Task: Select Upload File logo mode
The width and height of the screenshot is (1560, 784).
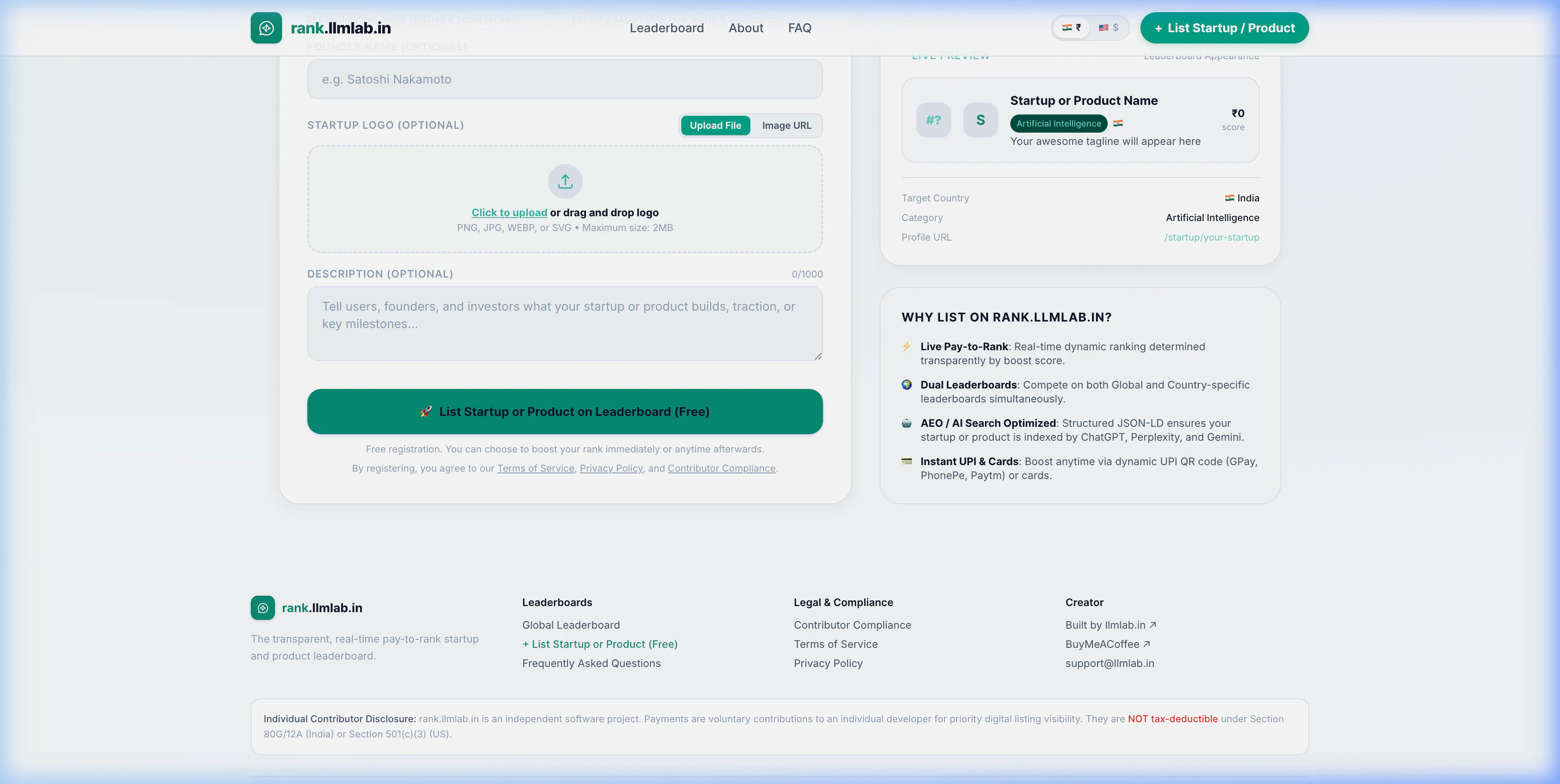Action: [x=715, y=125]
